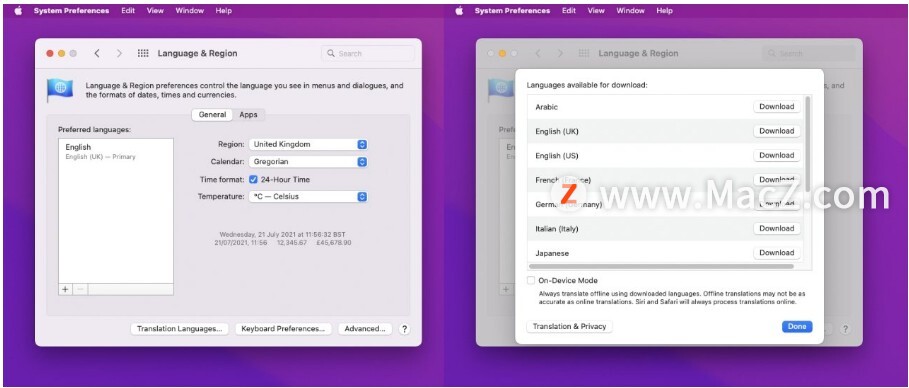Open Edit menu in right menu bar
The image size is (909, 388).
click(569, 10)
